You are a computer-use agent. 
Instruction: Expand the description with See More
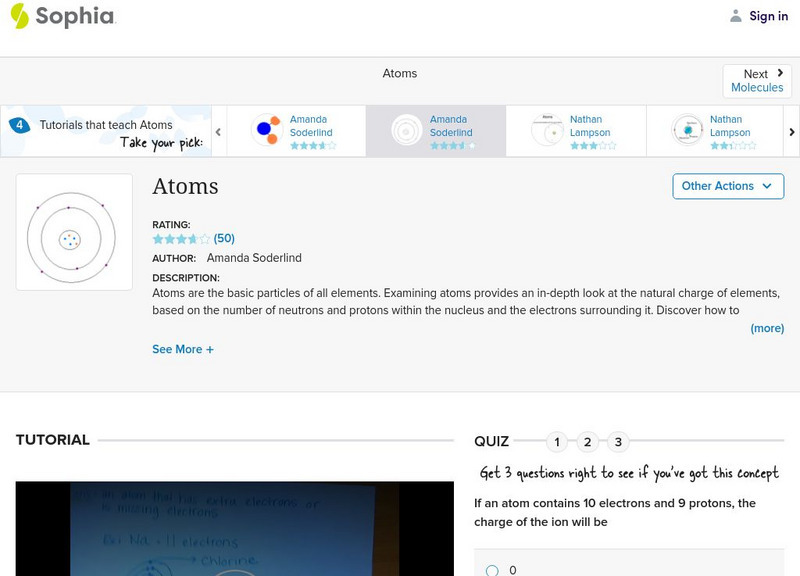point(181,349)
